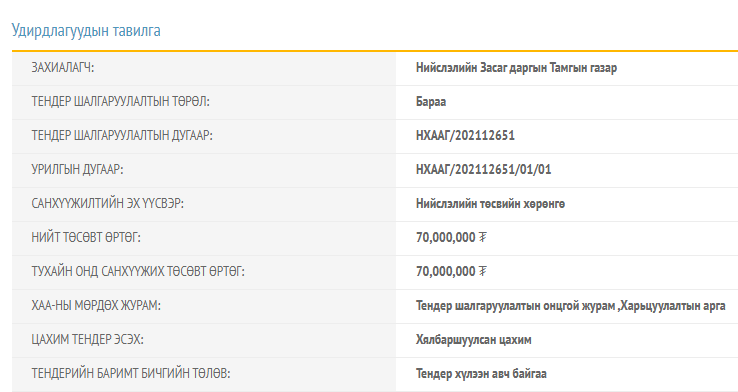The image size is (738, 392).
Task: Click the Бараа value
Action: (x=431, y=102)
